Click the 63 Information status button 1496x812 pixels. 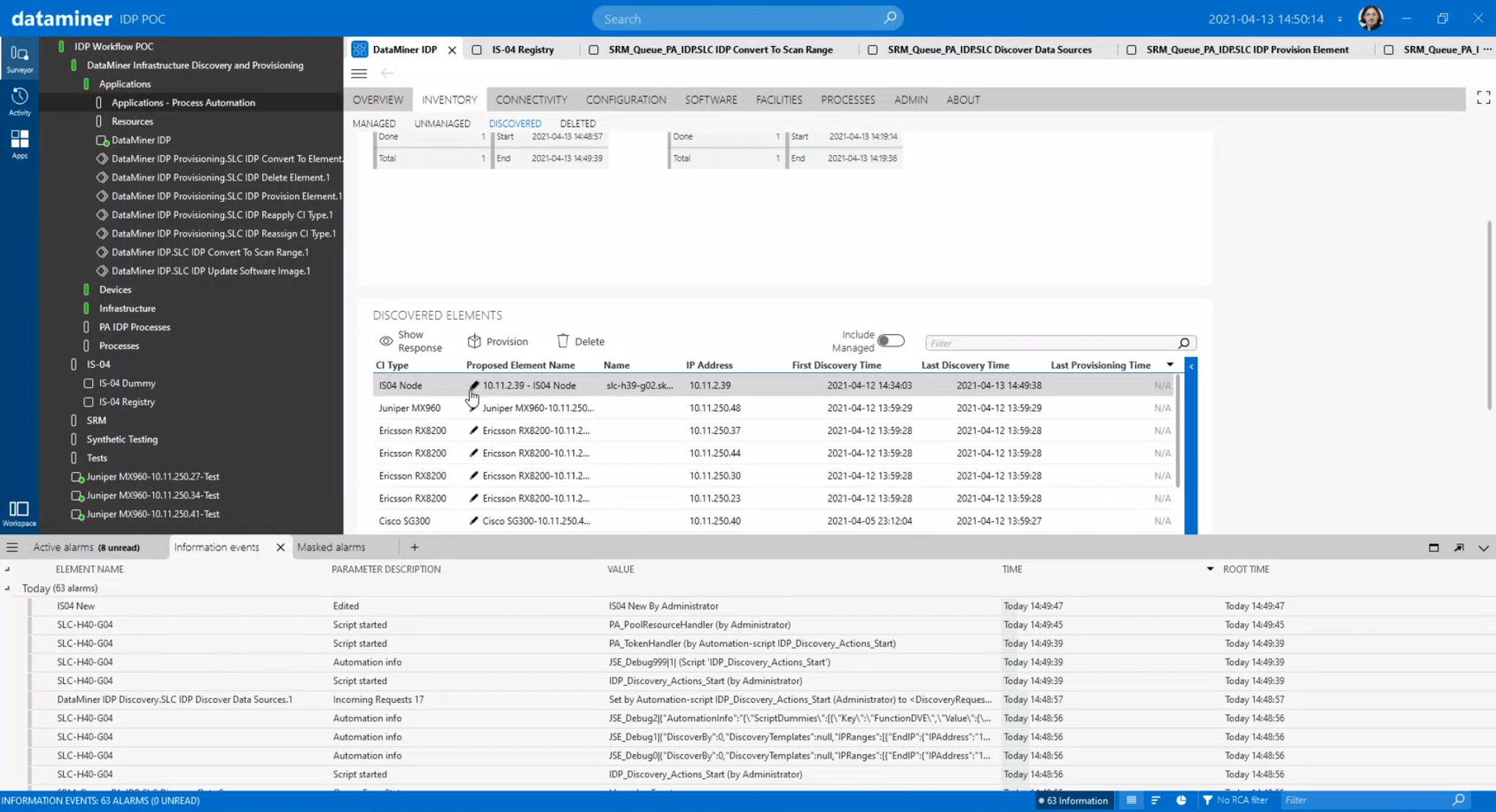click(x=1073, y=800)
